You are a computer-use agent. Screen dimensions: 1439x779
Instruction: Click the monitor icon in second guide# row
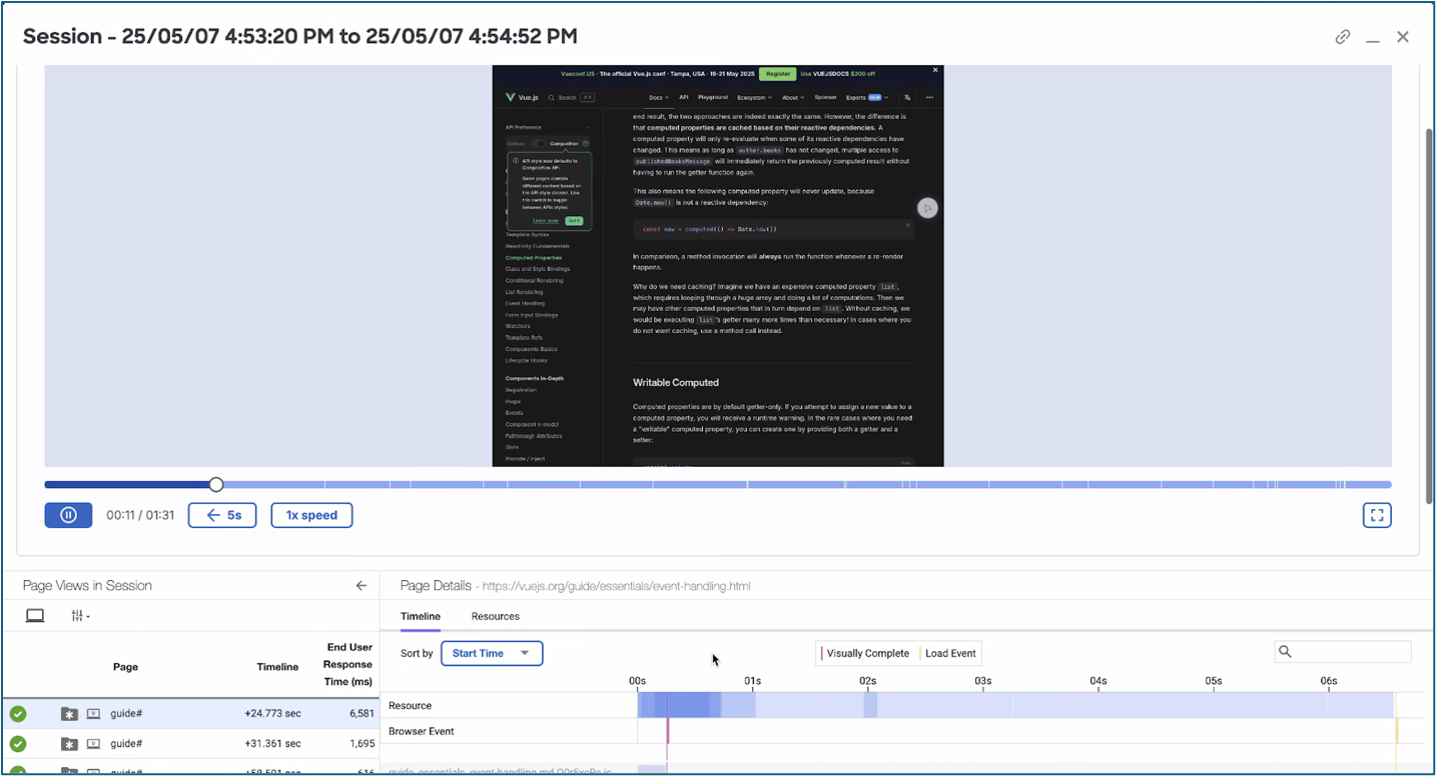(94, 744)
